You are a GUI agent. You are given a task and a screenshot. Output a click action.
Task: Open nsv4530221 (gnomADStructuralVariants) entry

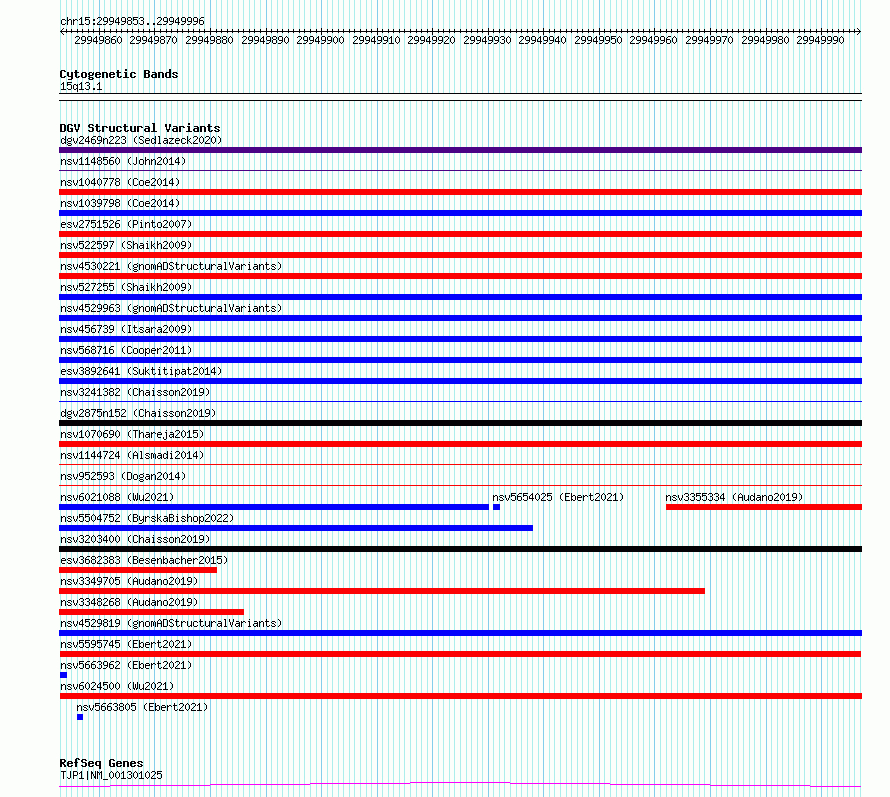(171, 266)
